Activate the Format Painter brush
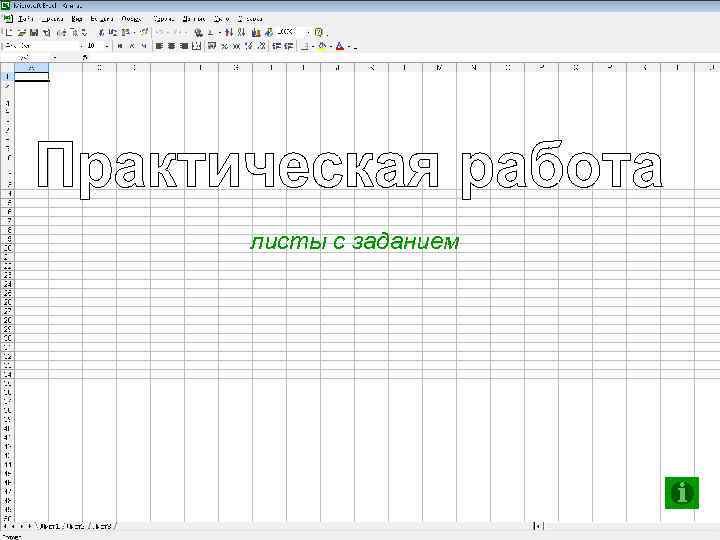The width and height of the screenshot is (720, 540). [145, 32]
